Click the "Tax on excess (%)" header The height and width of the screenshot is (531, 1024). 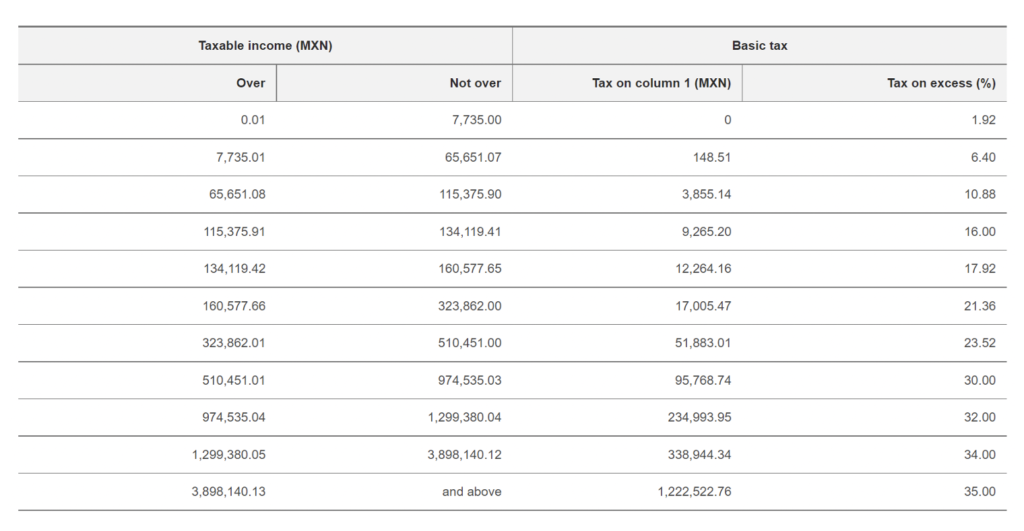(x=941, y=83)
